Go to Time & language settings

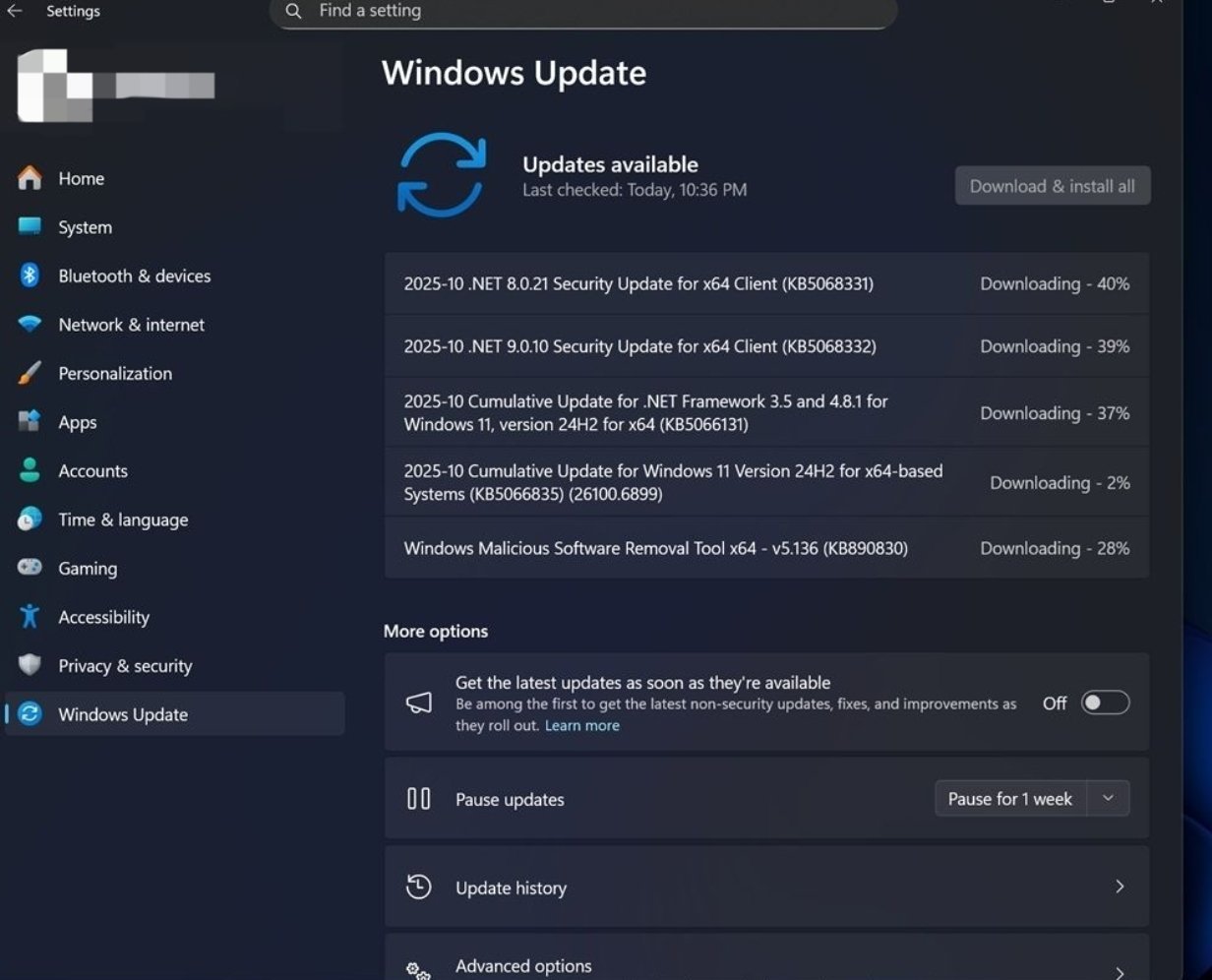click(x=175, y=519)
